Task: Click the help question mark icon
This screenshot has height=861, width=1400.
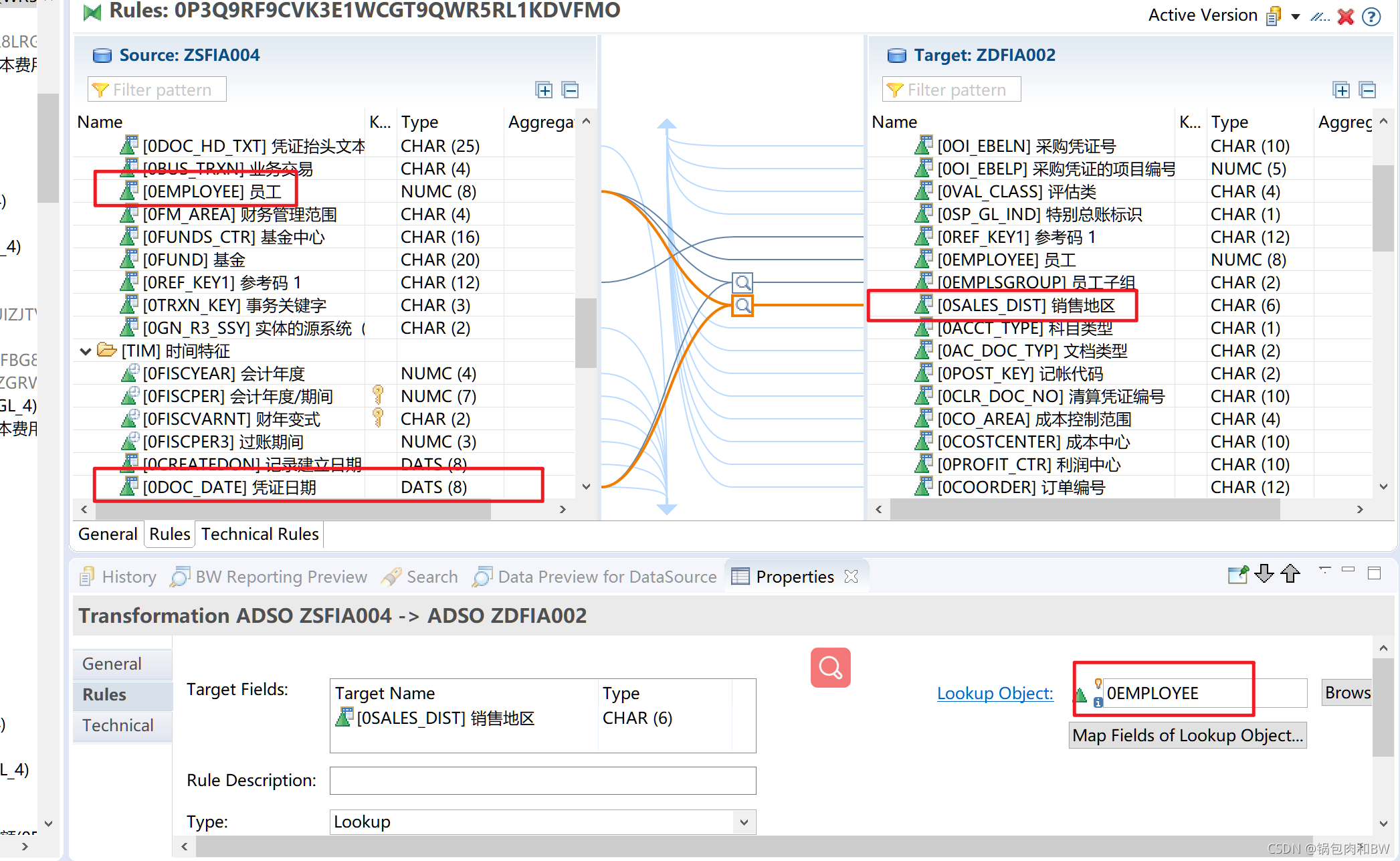Action: click(x=1371, y=16)
